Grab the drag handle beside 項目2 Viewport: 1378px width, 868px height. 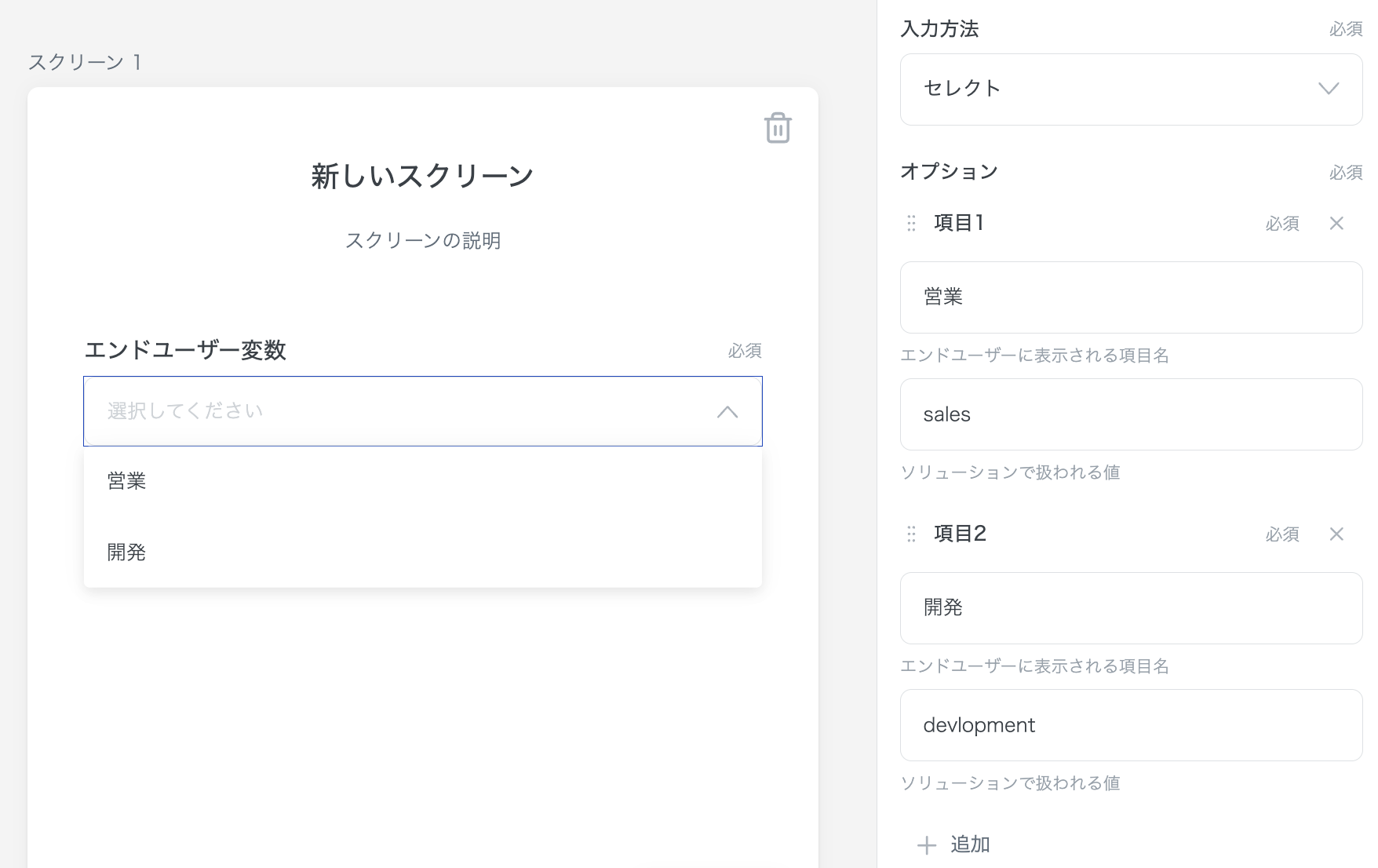911,534
